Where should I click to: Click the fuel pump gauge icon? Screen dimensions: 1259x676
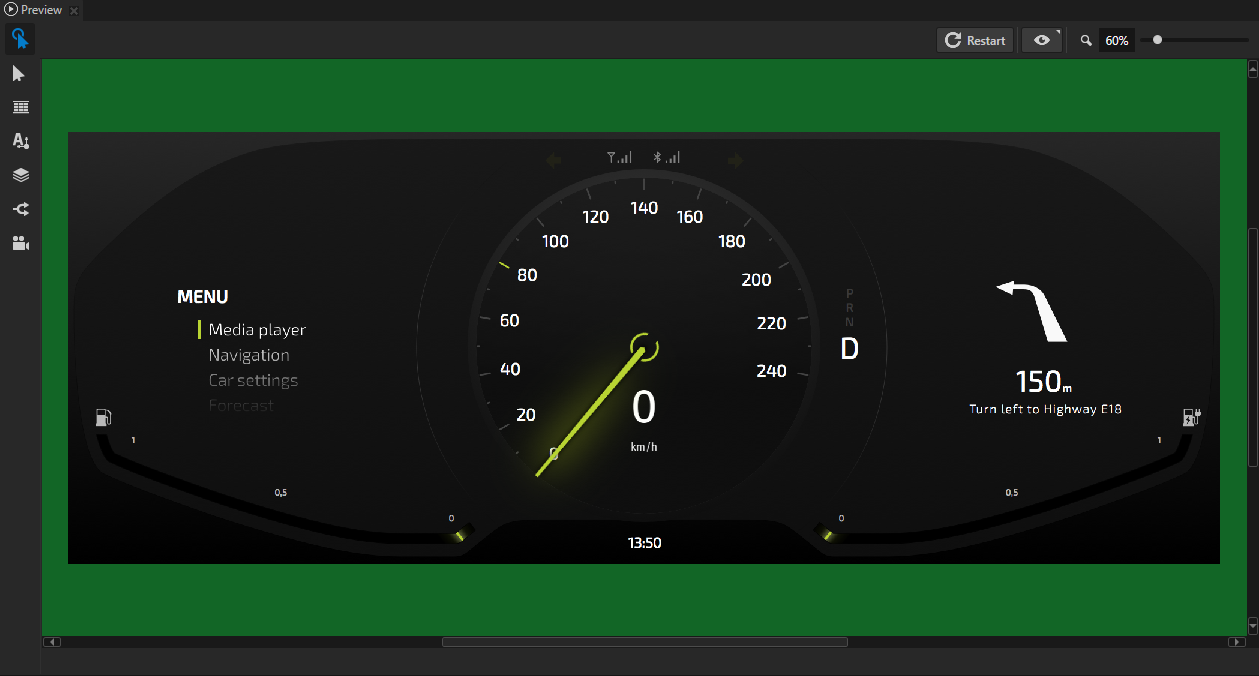tap(103, 417)
